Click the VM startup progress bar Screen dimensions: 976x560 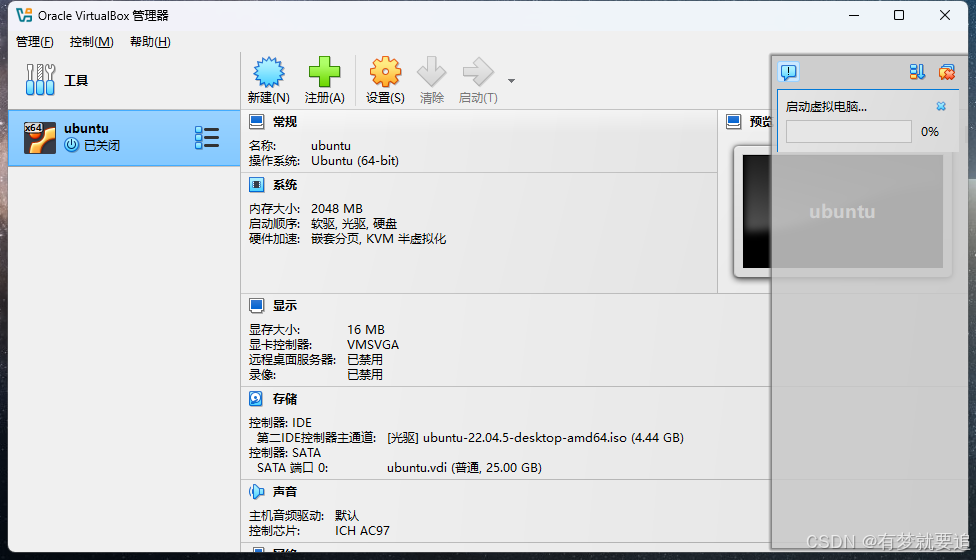(x=848, y=132)
